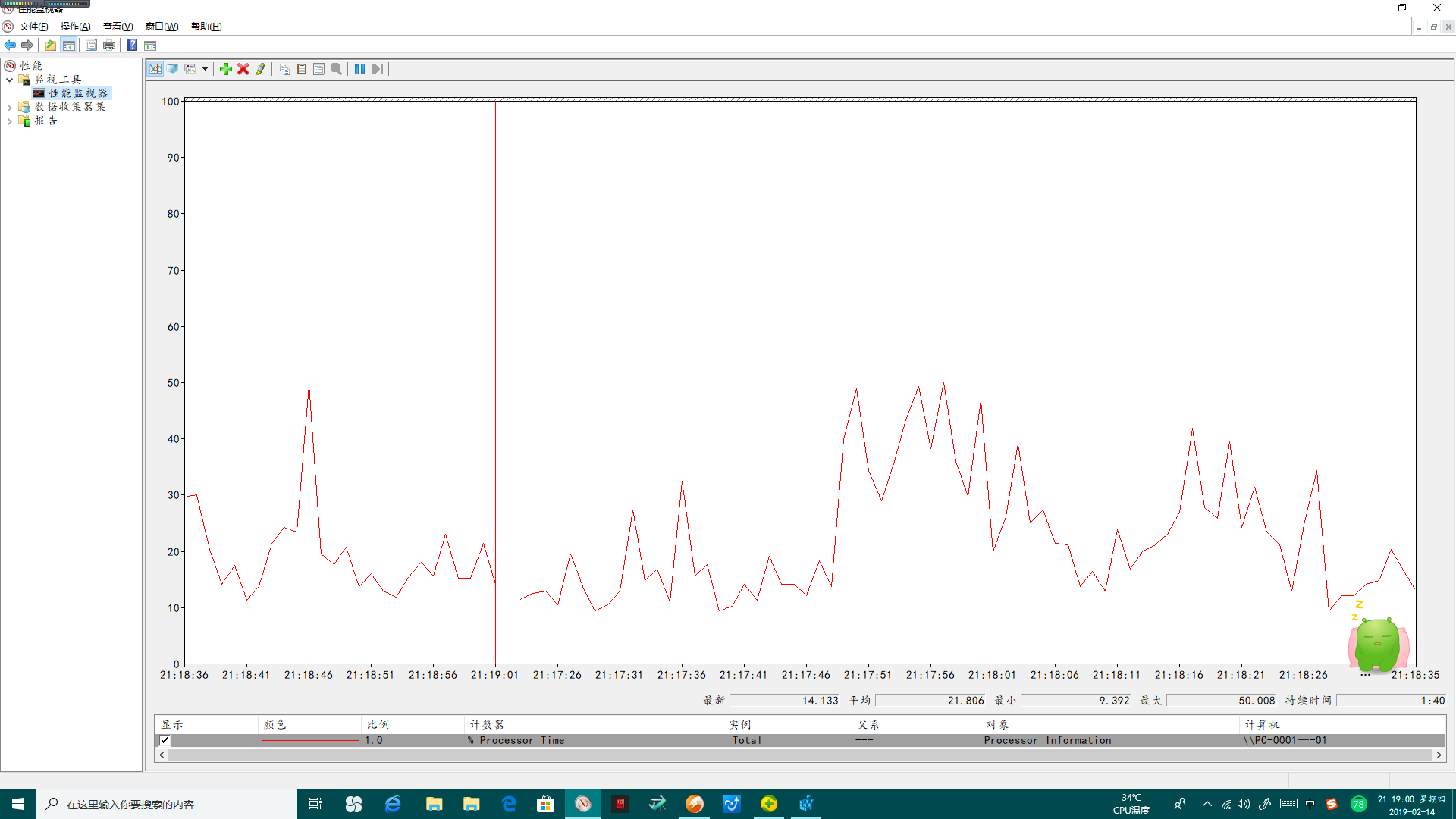1456x819 pixels.
Task: Click the 计算机 column header
Action: (x=1342, y=725)
